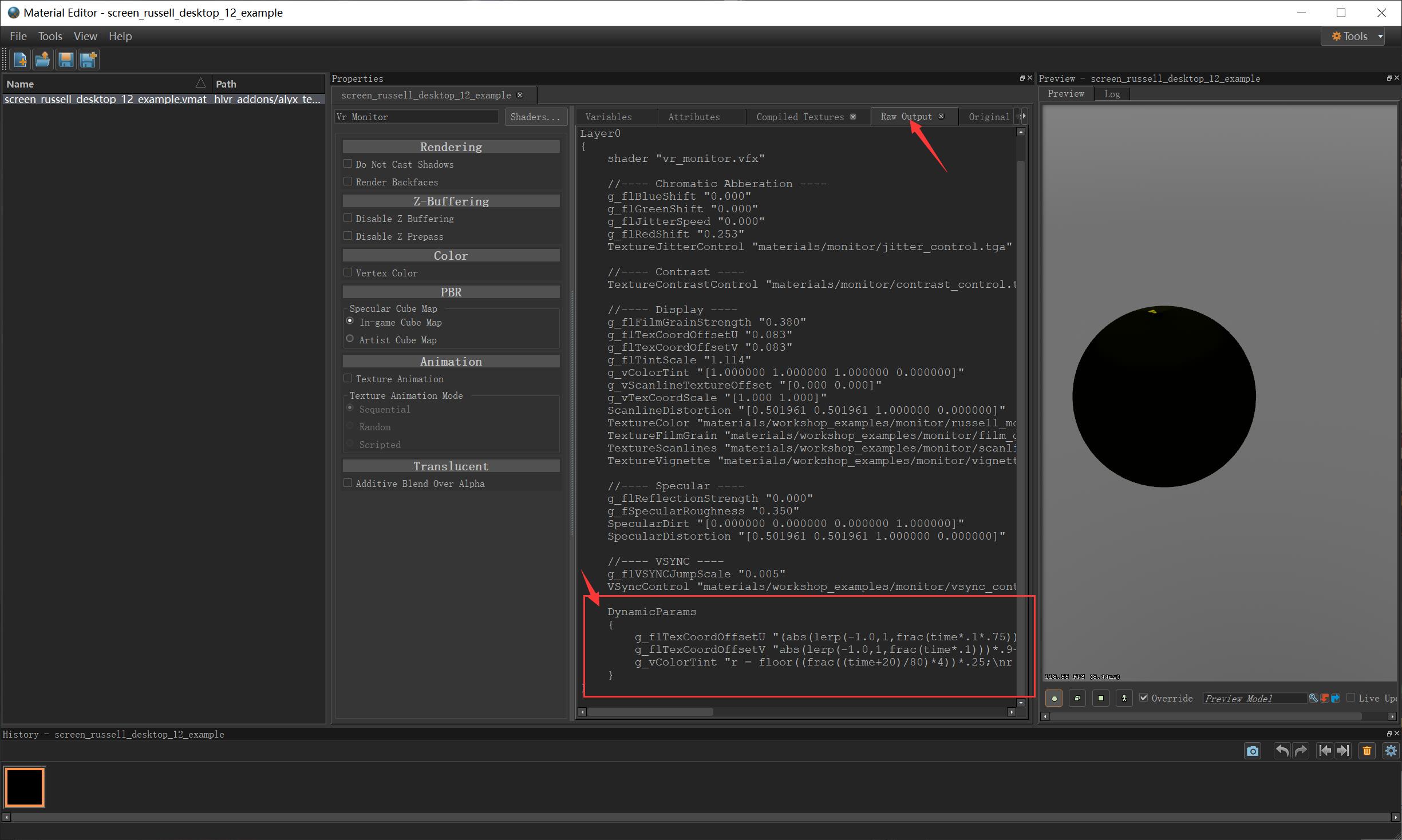Uncheck the Override preview option
Image resolution: width=1402 pixels, height=840 pixels.
[1144, 698]
